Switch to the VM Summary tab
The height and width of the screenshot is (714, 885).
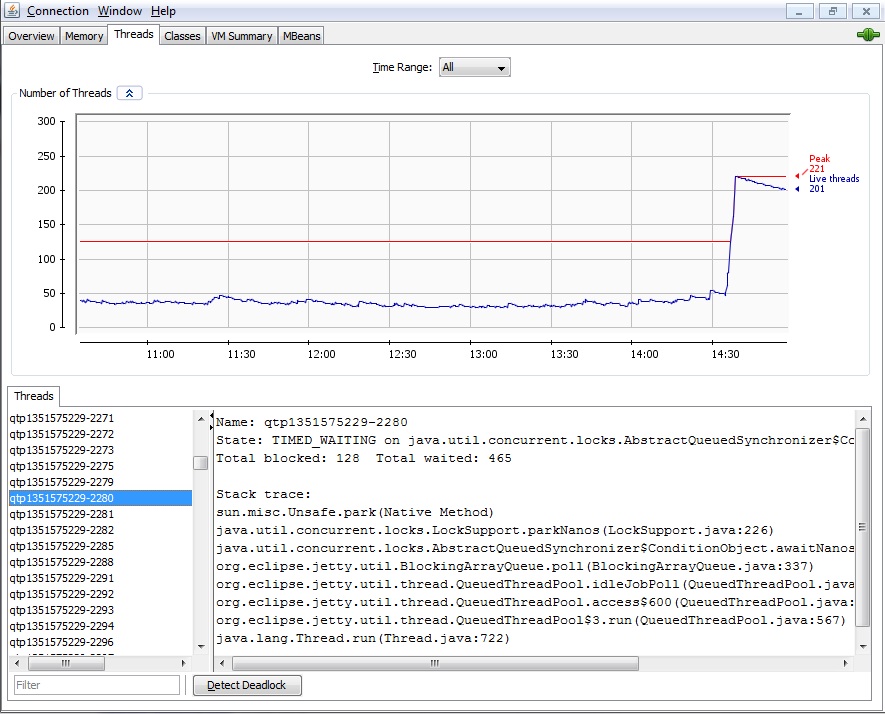[241, 36]
